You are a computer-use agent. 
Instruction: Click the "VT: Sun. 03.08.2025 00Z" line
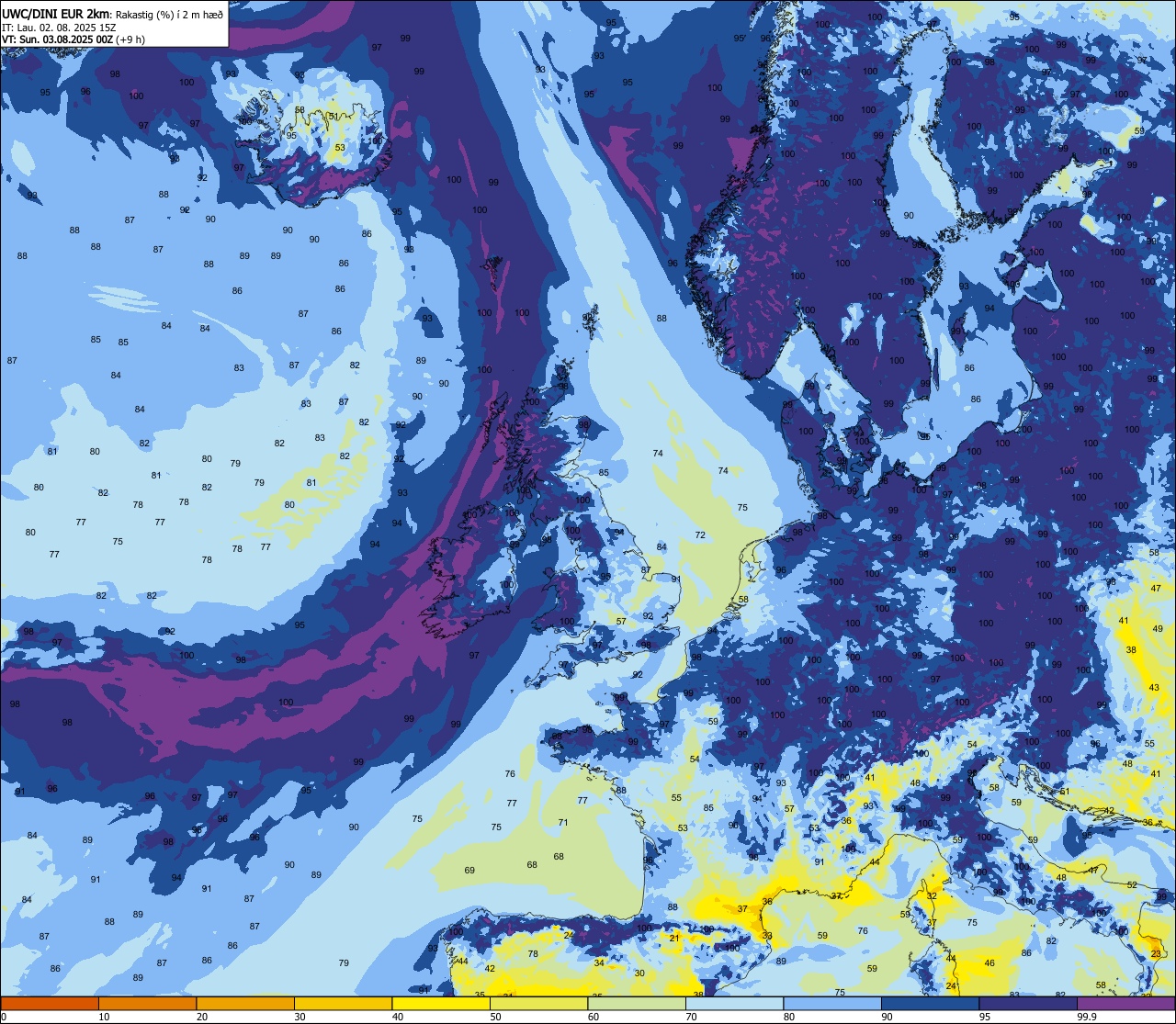coord(57,39)
